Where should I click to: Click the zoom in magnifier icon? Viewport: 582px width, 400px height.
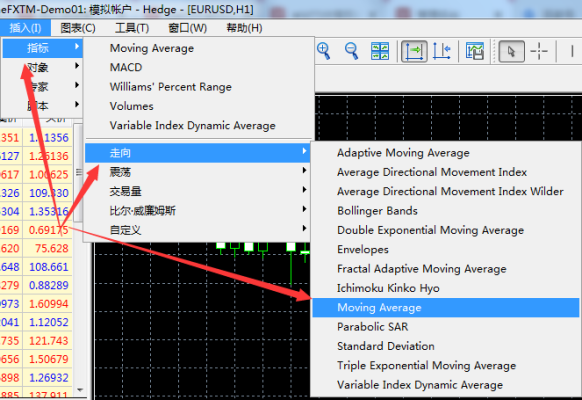tap(324, 51)
